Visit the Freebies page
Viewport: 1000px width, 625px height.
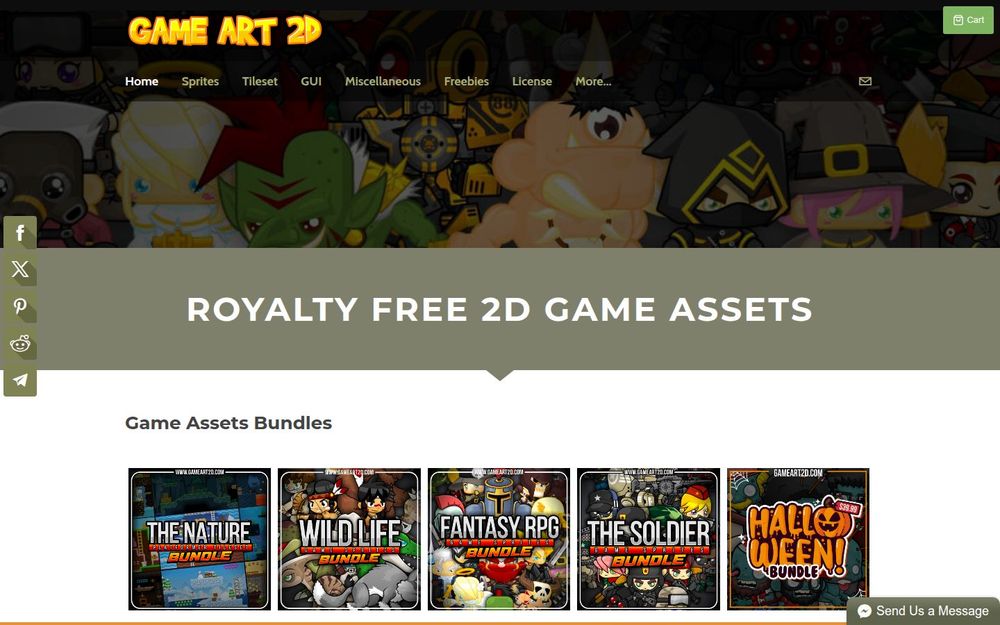[x=466, y=81]
